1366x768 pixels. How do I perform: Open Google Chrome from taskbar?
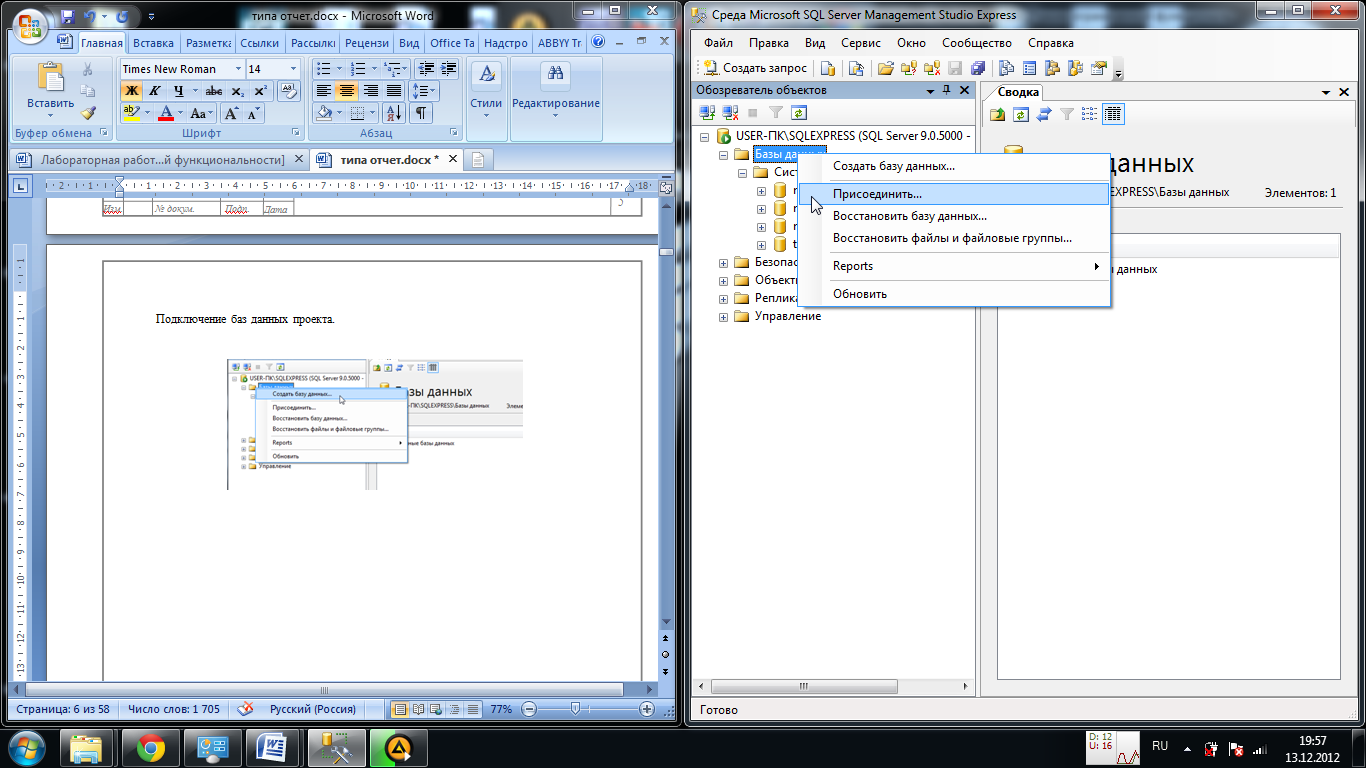coord(151,747)
